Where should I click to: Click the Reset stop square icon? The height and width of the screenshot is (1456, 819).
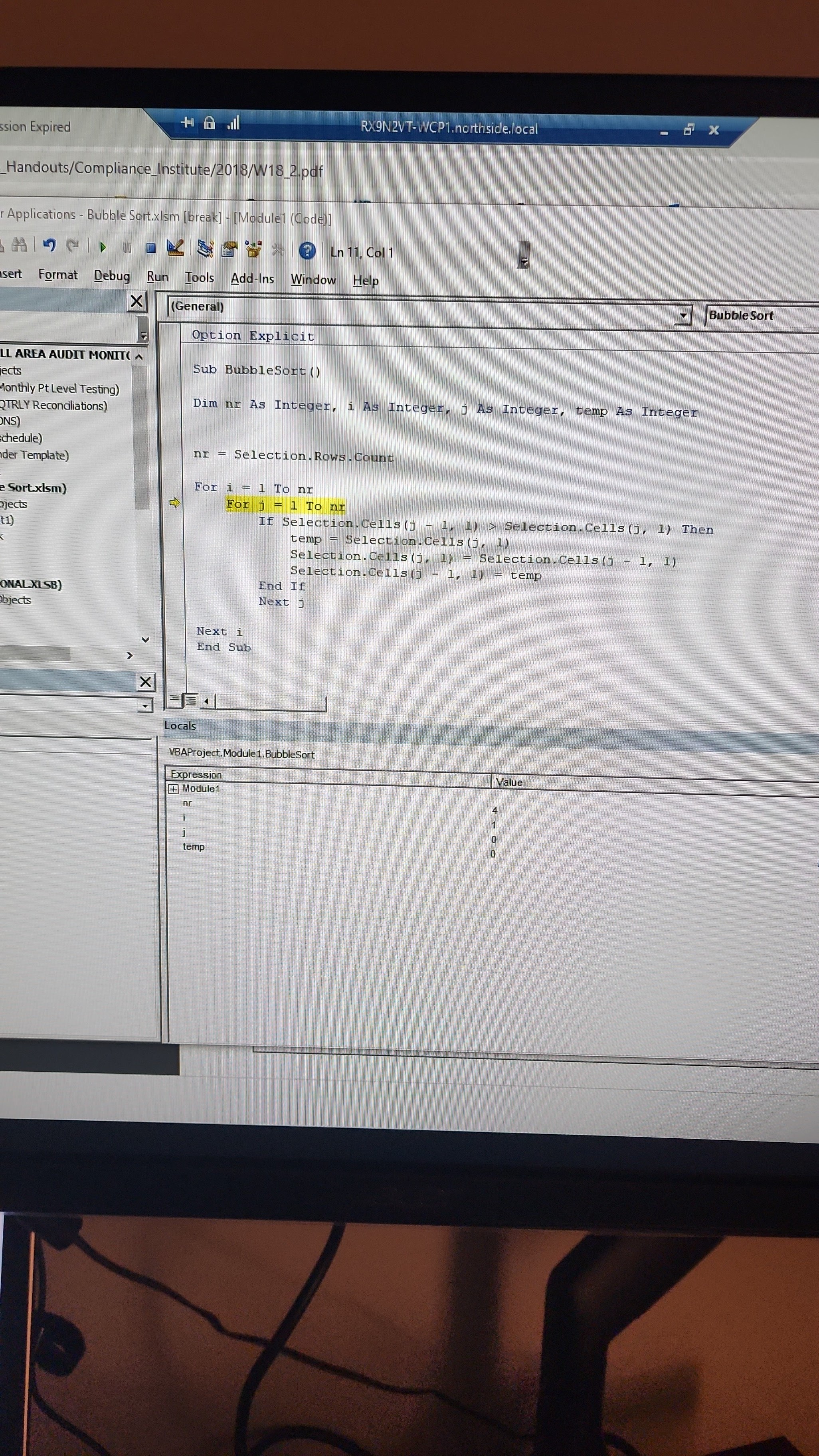151,247
